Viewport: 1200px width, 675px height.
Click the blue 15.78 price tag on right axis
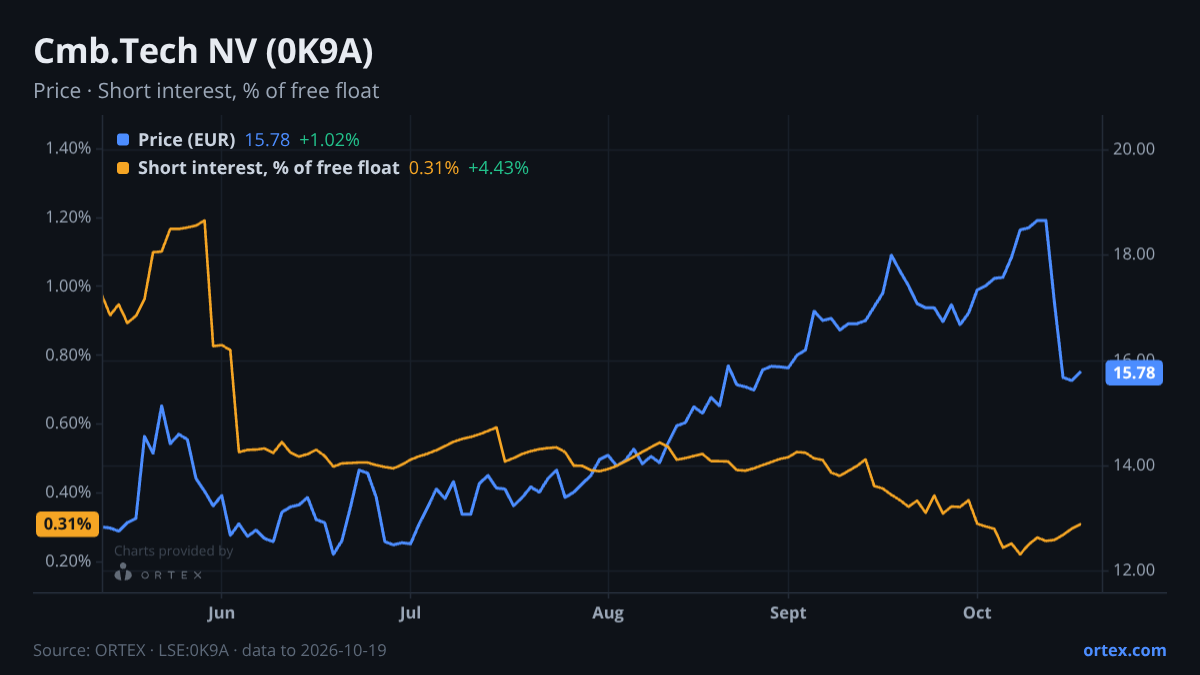[1134, 374]
